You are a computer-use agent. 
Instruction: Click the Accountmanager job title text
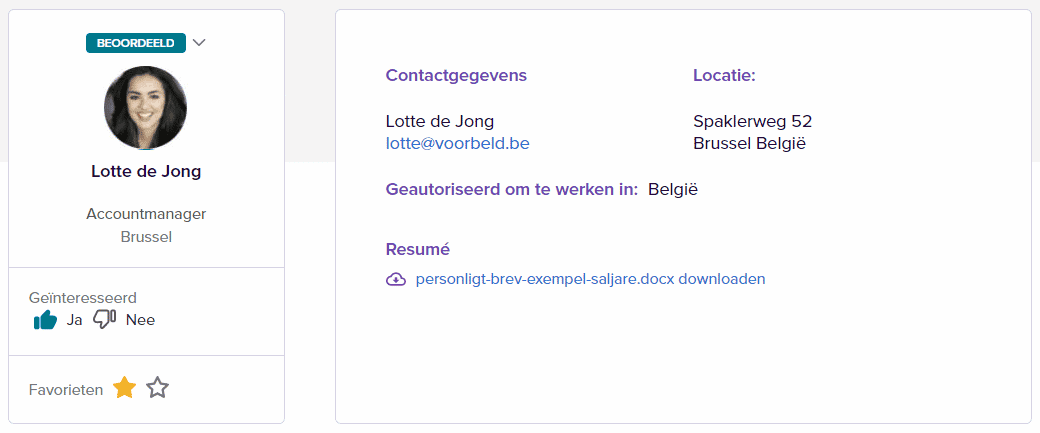[x=146, y=214]
